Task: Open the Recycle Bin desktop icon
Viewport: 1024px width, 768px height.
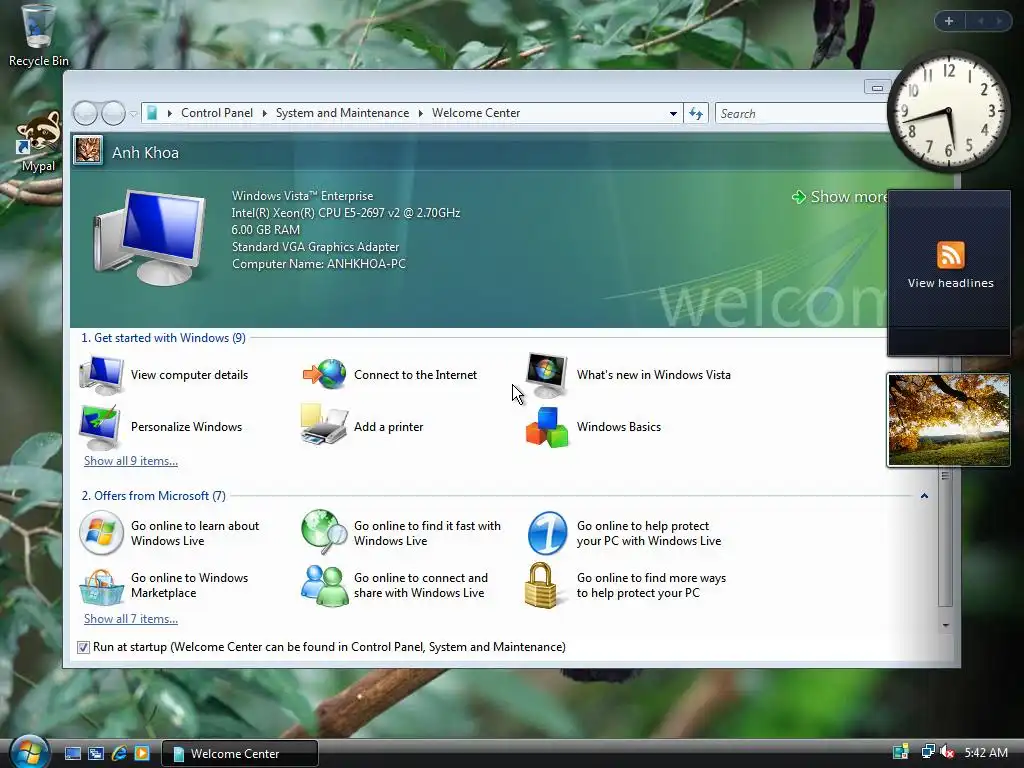Action: 38,35
